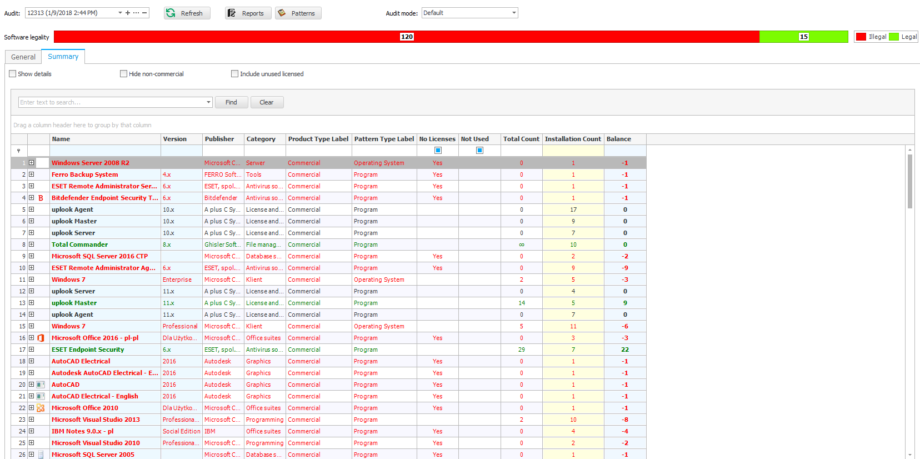This screenshot has height=459, width=920.
Task: Enable Hide non-commercial checkbox
Action: point(123,74)
